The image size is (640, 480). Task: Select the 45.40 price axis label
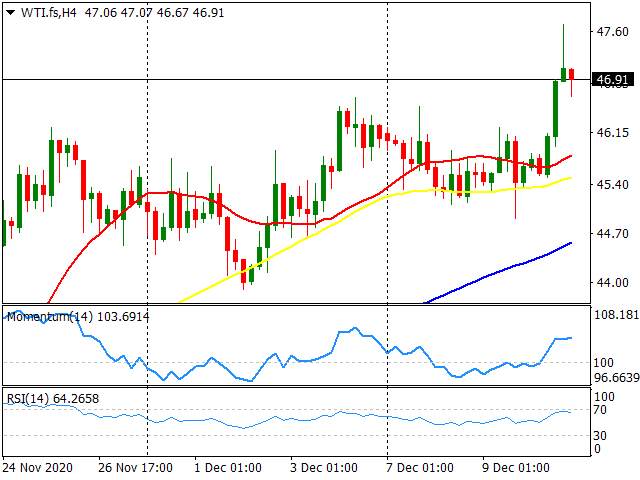(x=612, y=184)
